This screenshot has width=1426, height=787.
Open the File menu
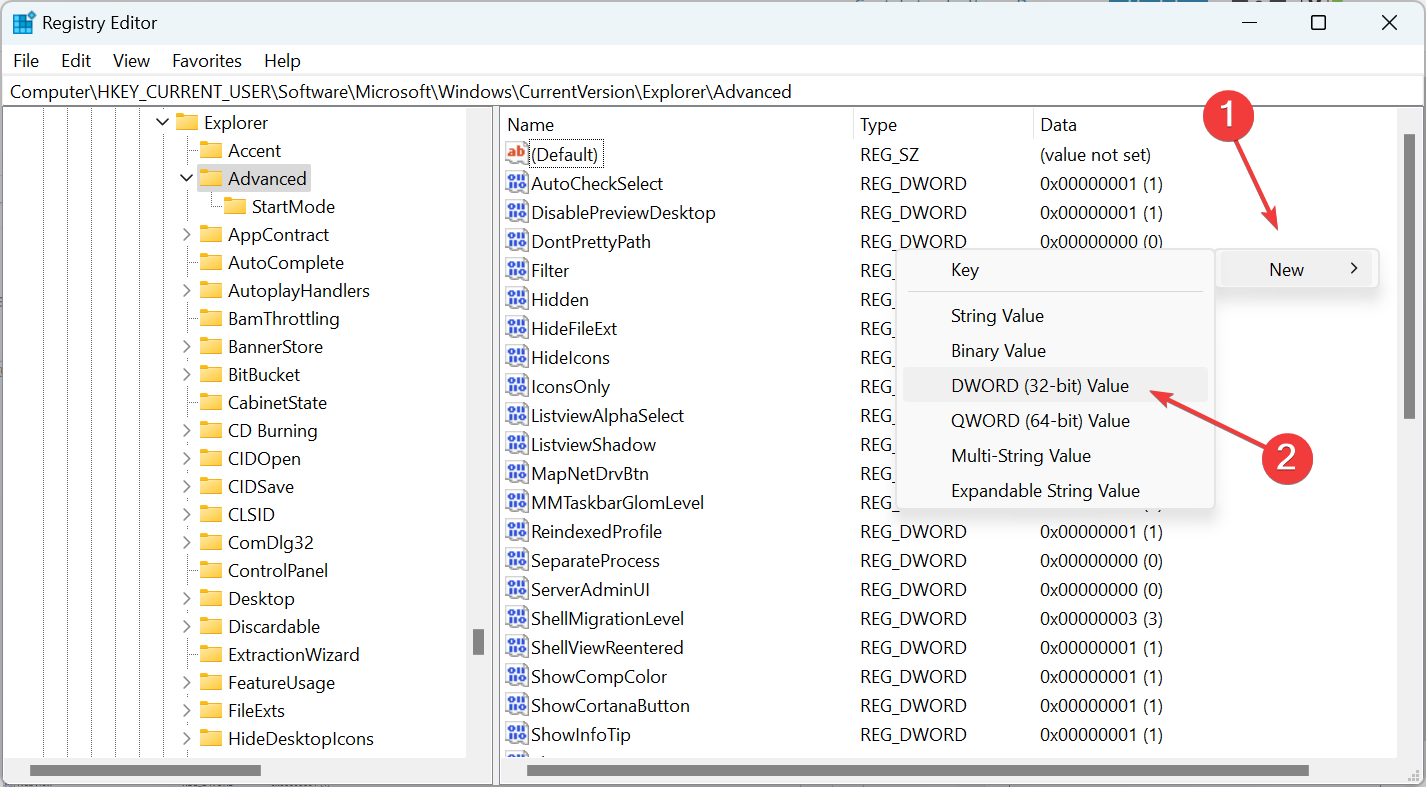tap(26, 61)
